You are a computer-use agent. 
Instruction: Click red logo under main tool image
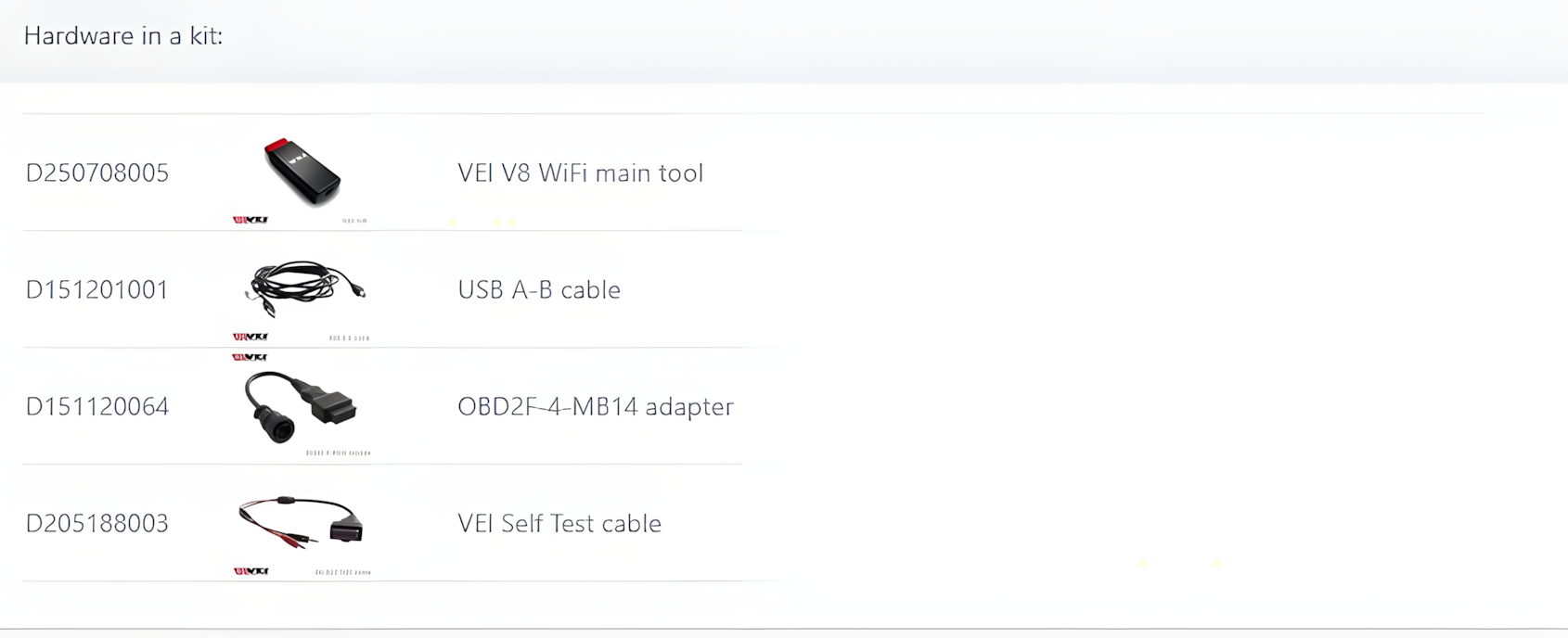point(251,220)
